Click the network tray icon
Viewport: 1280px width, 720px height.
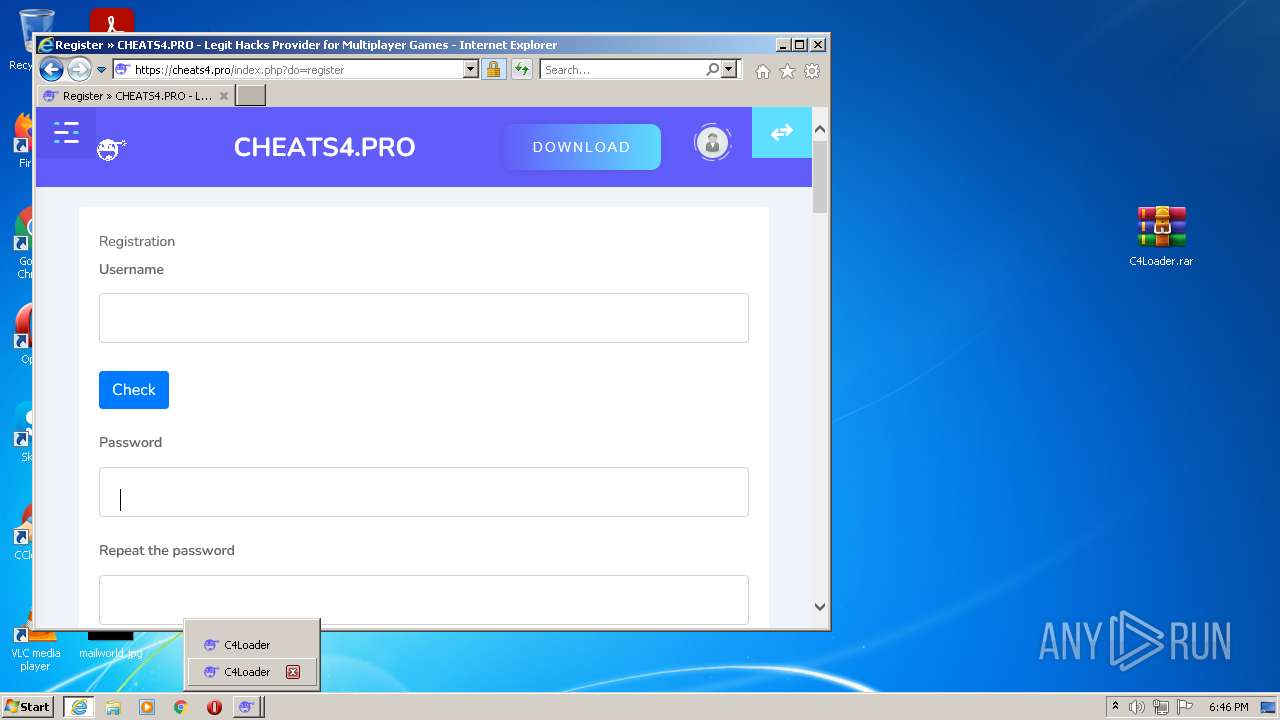pyautogui.click(x=1161, y=707)
